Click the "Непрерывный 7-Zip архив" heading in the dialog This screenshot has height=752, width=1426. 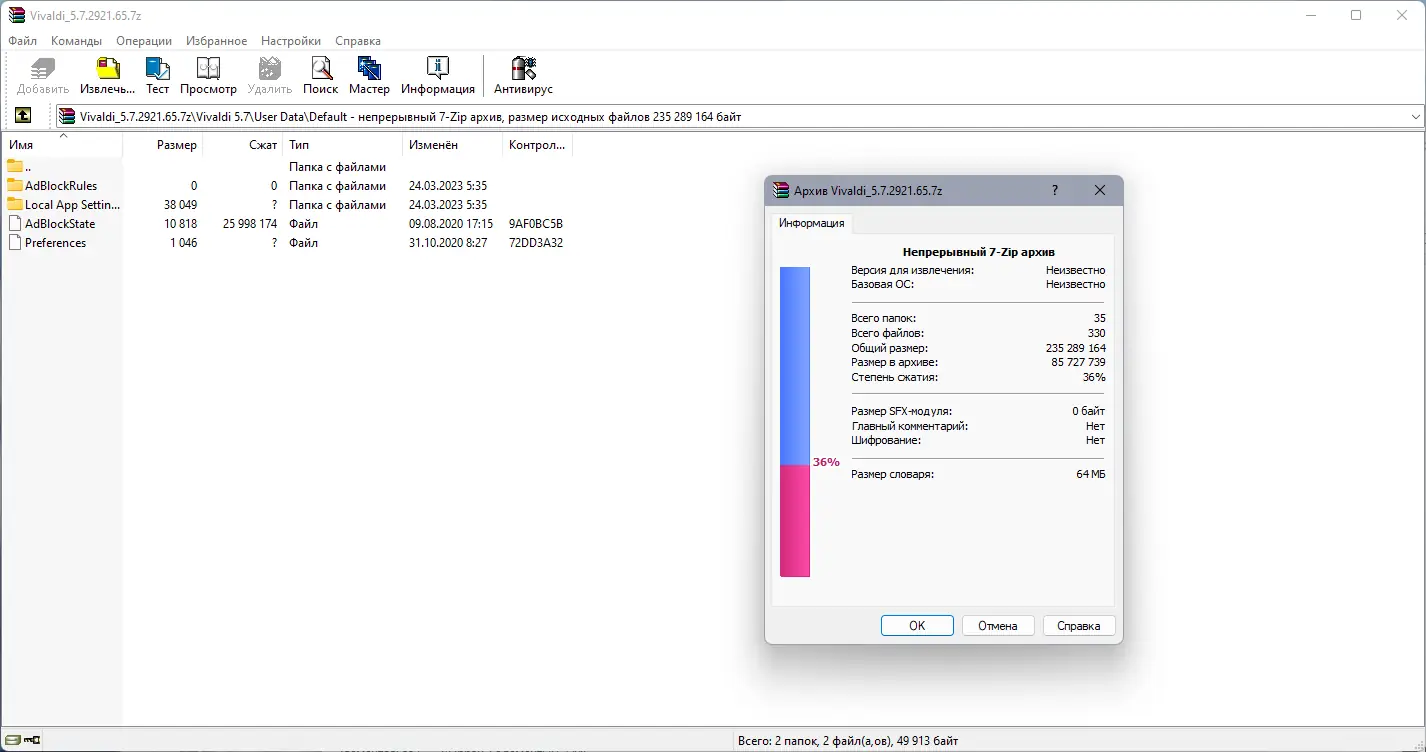978,252
